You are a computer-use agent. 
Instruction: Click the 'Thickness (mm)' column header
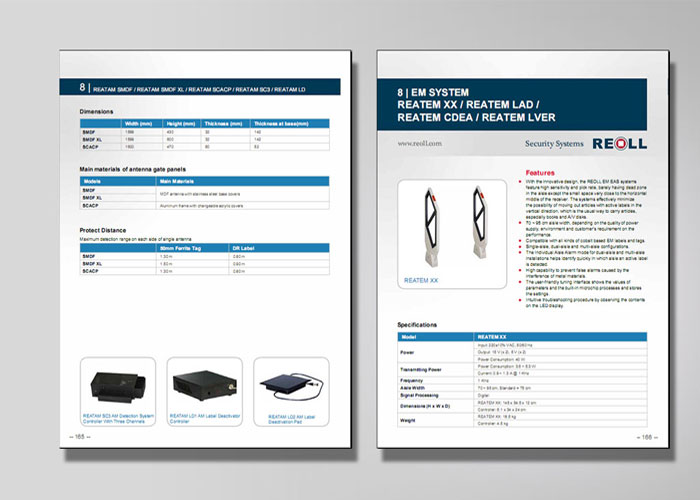(x=223, y=124)
